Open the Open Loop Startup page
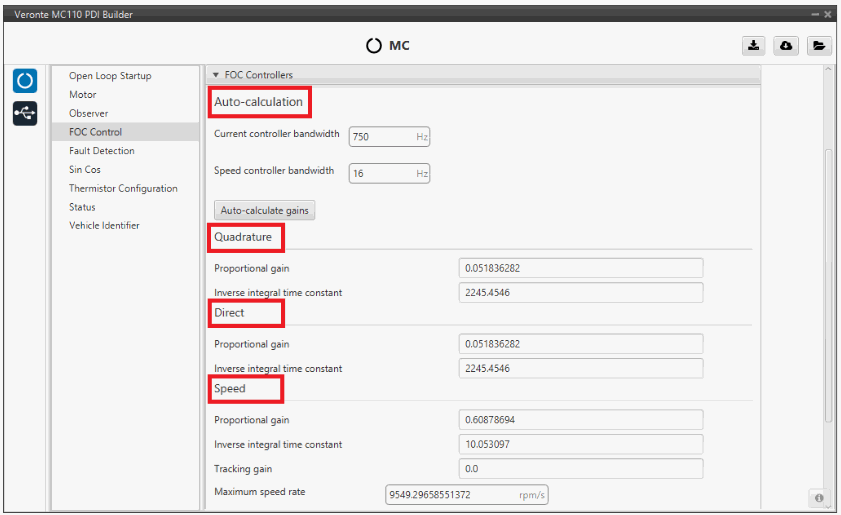 (x=110, y=76)
